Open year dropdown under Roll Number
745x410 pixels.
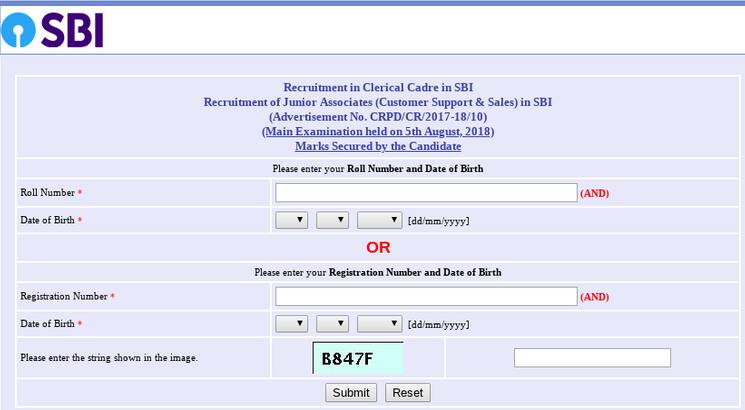click(x=379, y=220)
